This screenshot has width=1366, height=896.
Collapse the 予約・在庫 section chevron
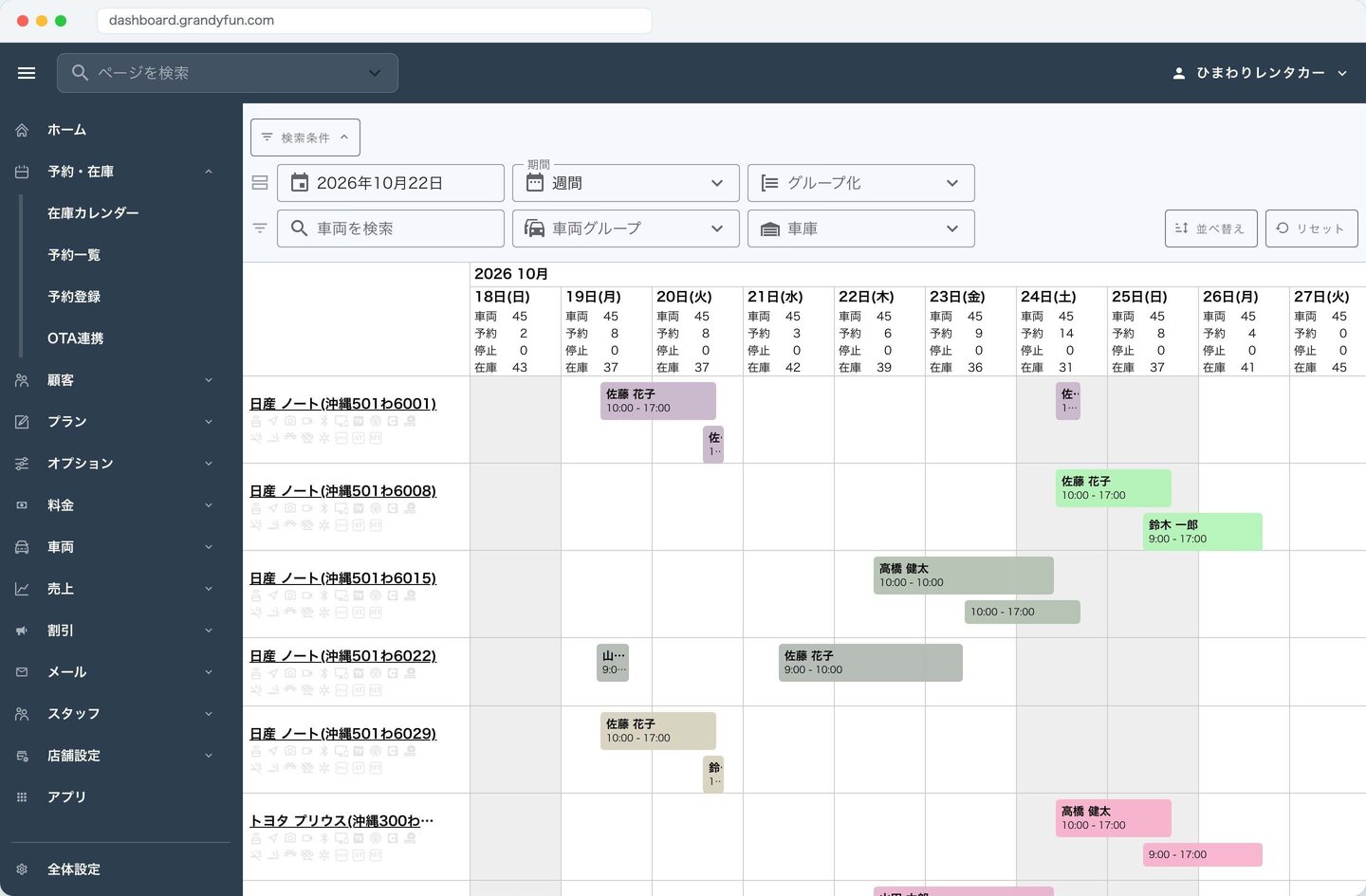pos(209,172)
